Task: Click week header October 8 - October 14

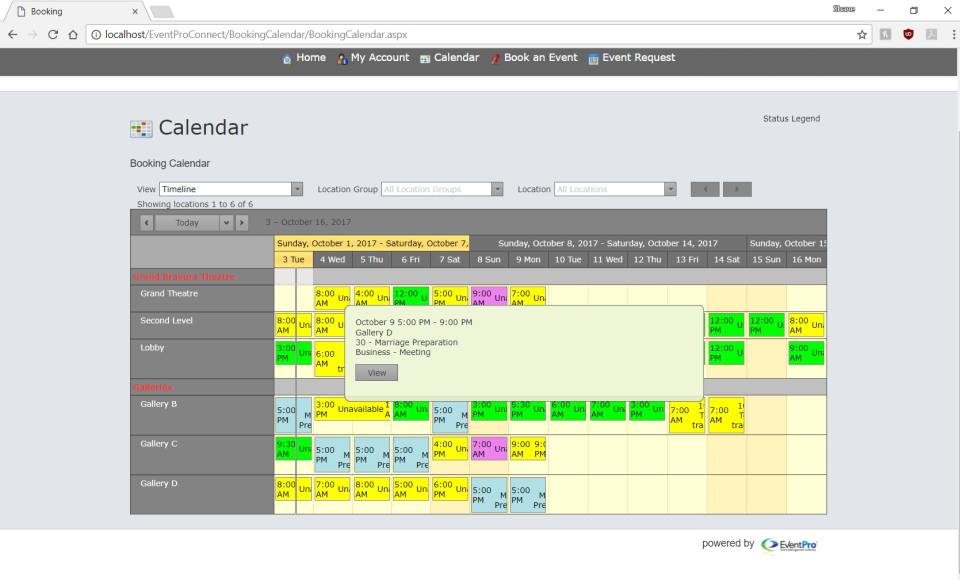Action: [607, 243]
